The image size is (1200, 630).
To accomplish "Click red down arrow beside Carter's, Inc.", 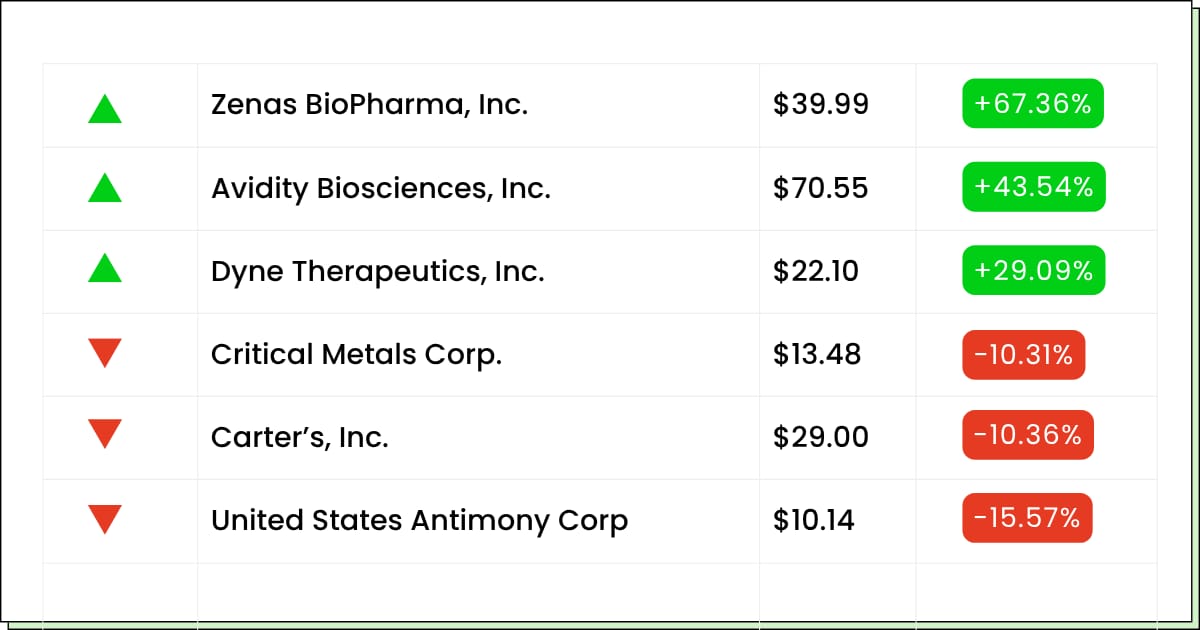I will tap(105, 434).
